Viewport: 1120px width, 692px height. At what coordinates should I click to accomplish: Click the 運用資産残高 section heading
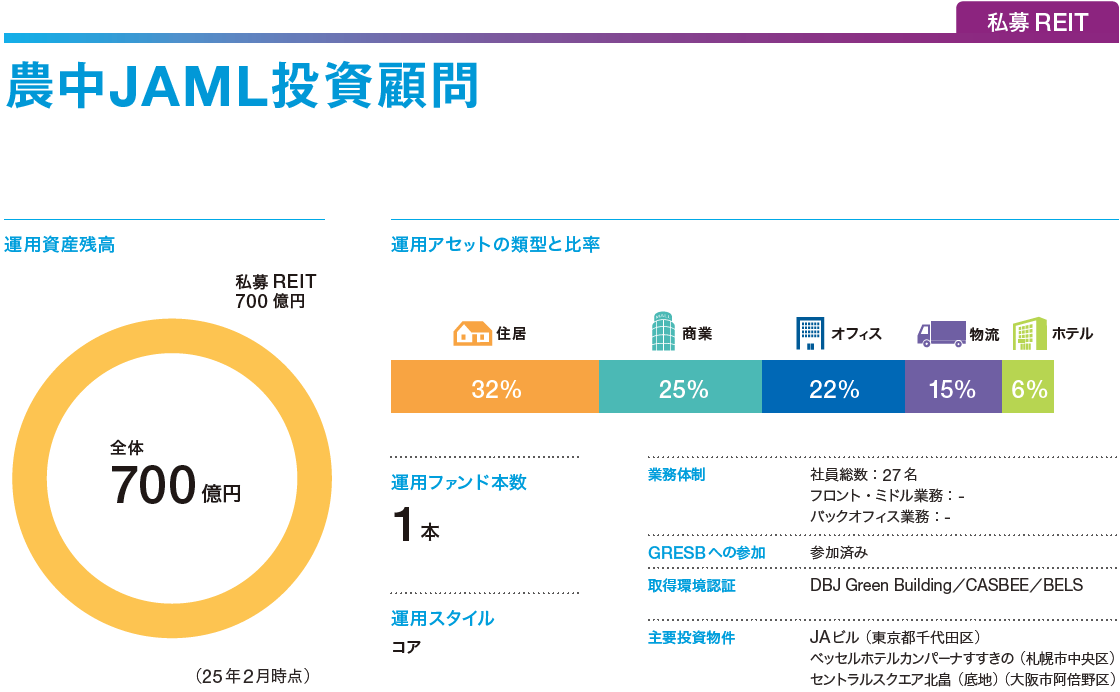pos(59,244)
